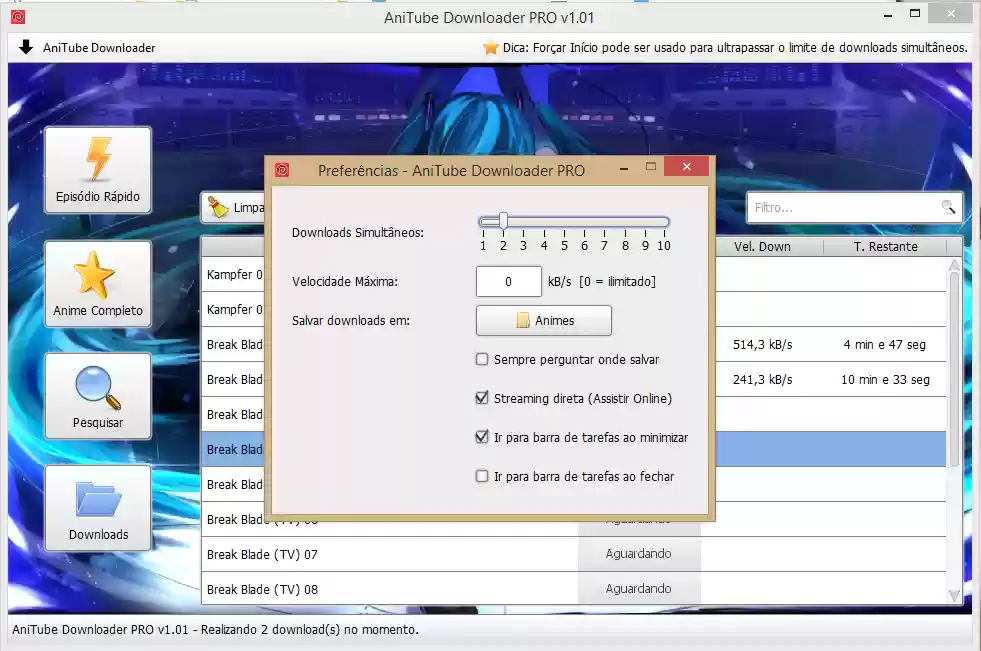This screenshot has height=651, width=981.
Task: Click the AniTube Downloader arrow icon
Action: pyautogui.click(x=26, y=47)
